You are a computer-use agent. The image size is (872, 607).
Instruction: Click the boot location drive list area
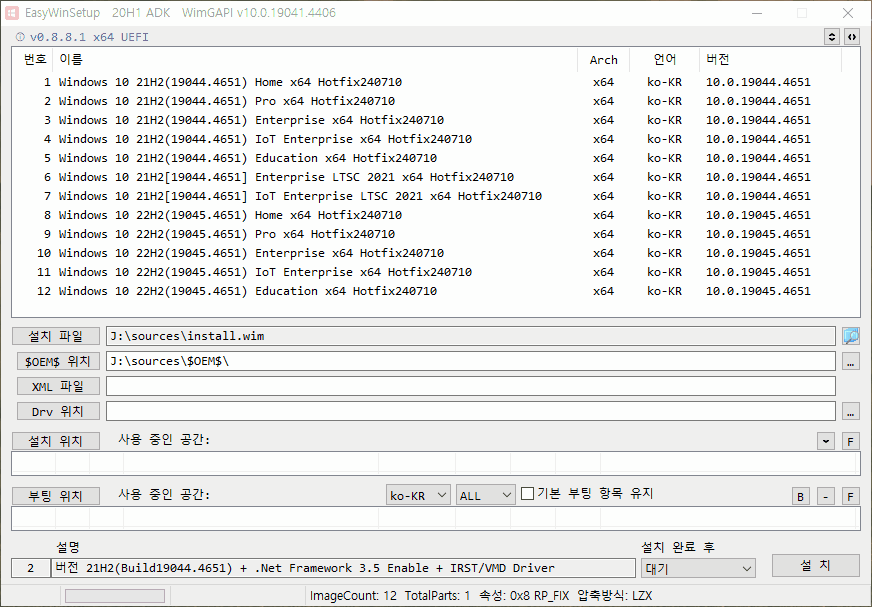[x=435, y=519]
